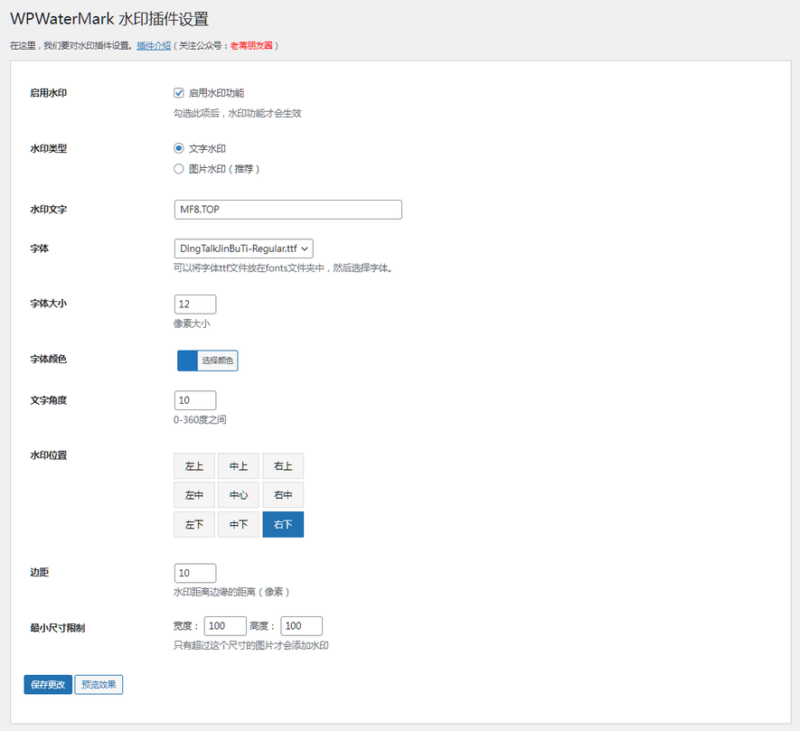Viewport: 800px width, 731px height.
Task: Set watermark position to 左下
Action: point(194,524)
